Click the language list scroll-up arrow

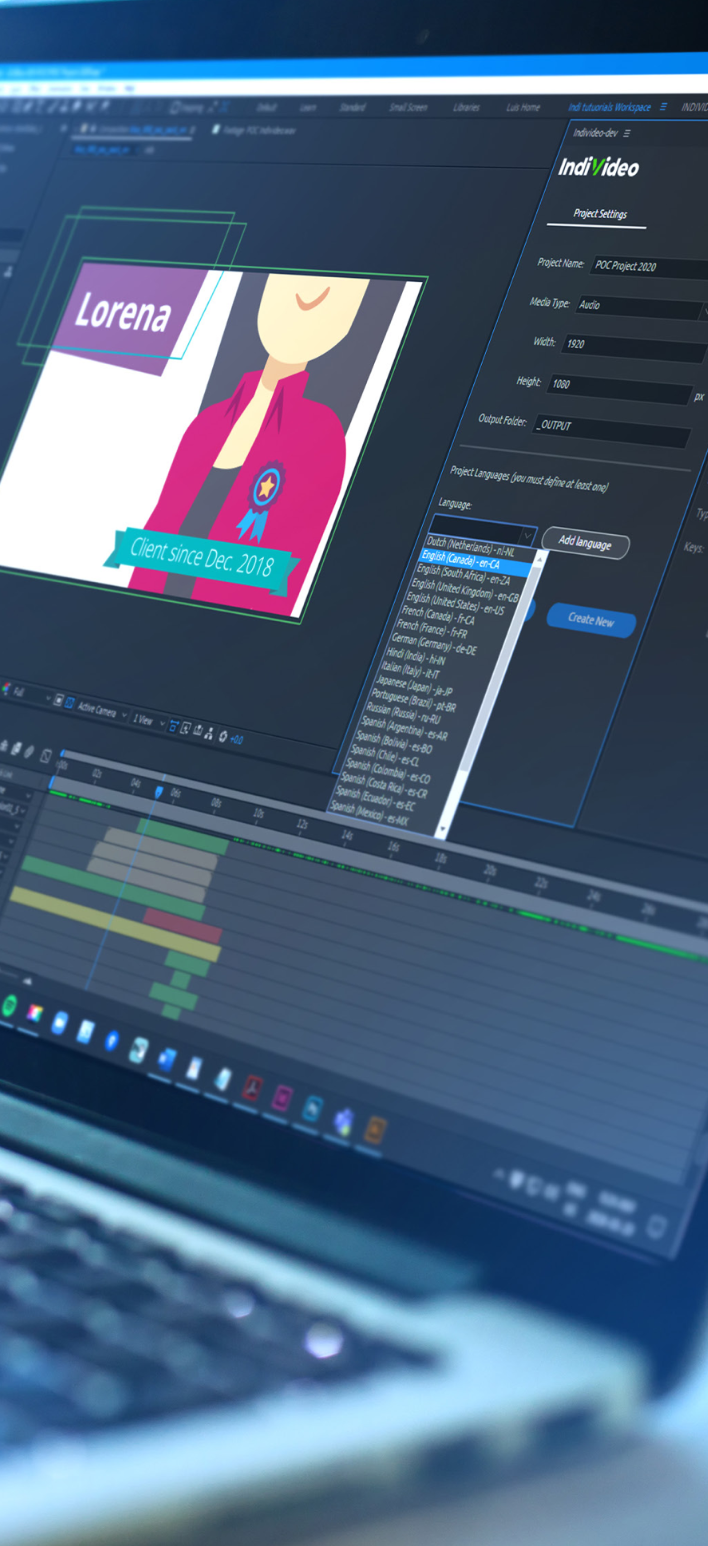[x=539, y=558]
